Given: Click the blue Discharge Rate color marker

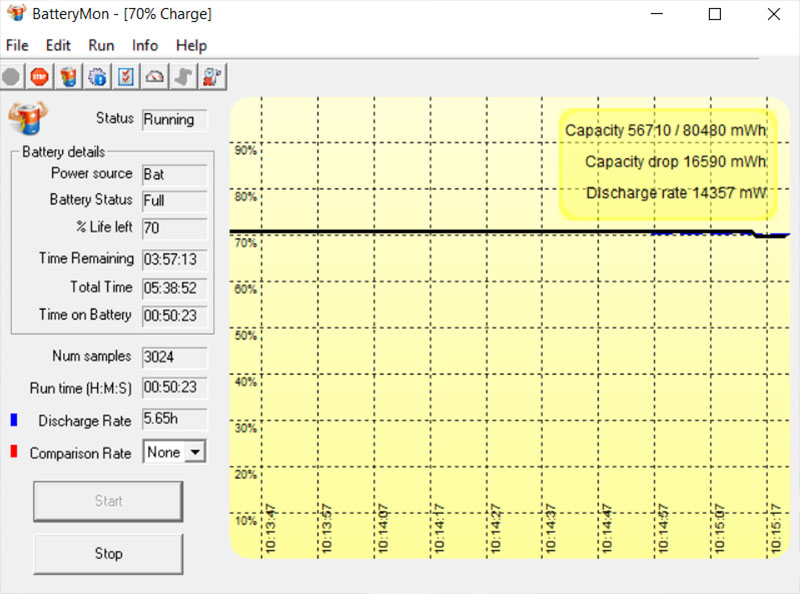Looking at the screenshot, I should [x=11, y=420].
